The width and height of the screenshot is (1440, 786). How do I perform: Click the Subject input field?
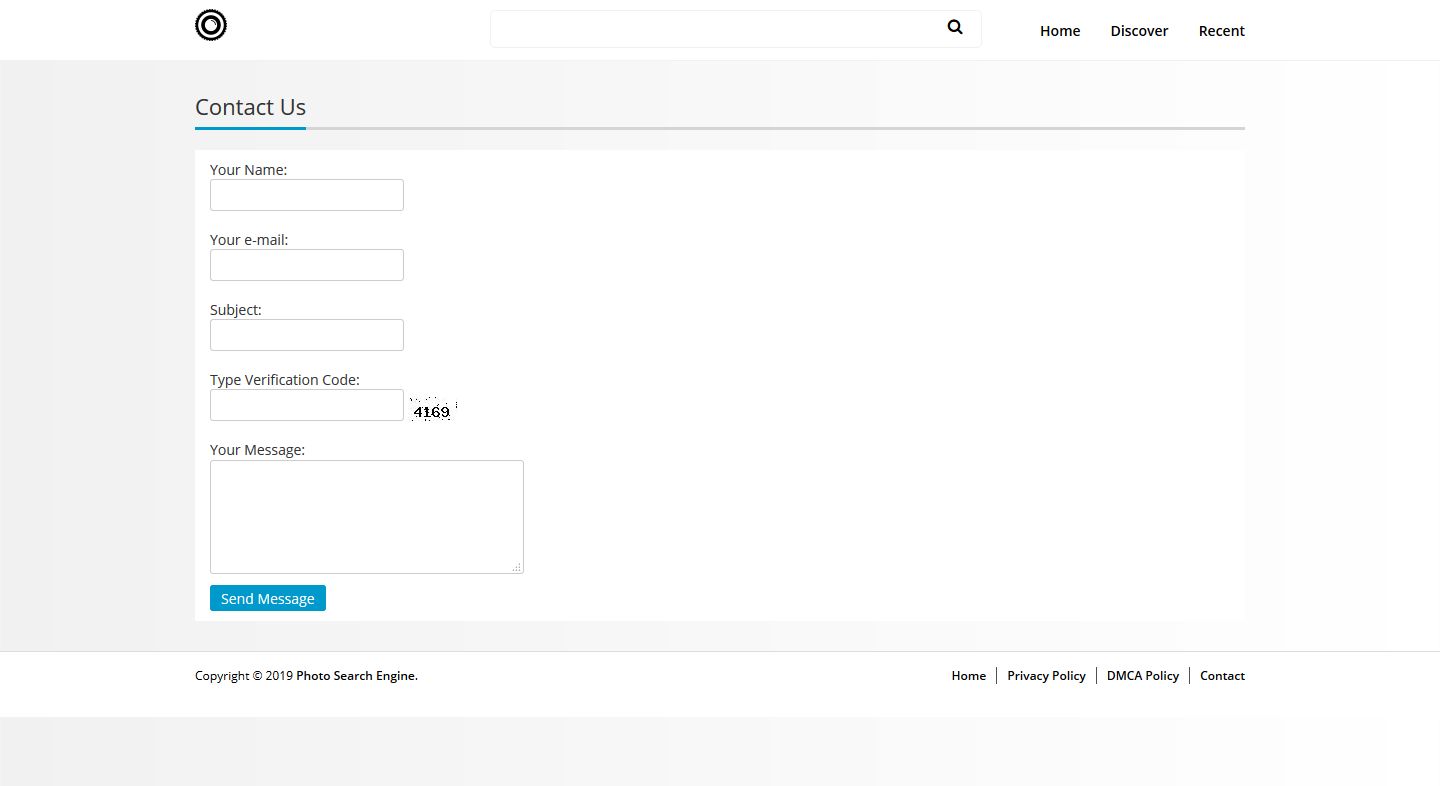pos(307,335)
